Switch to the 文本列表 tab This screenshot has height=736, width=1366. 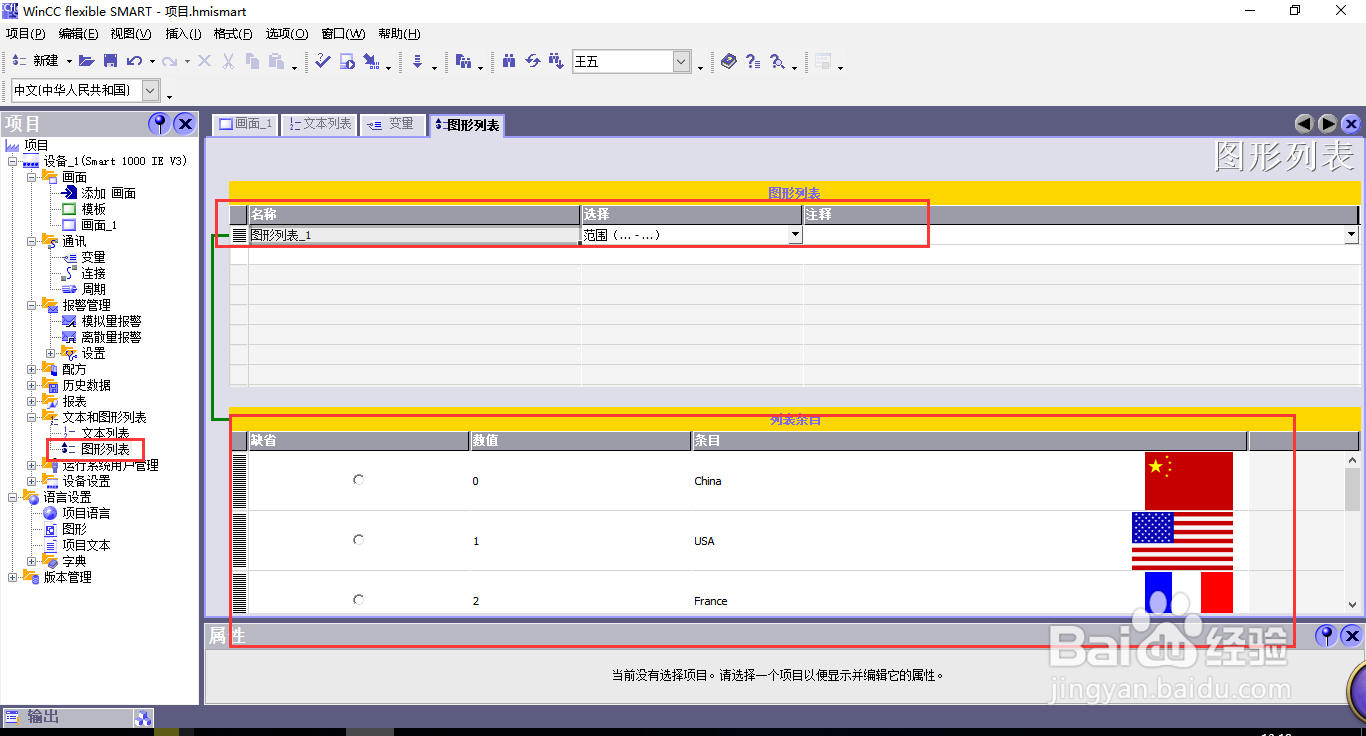pyautogui.click(x=318, y=124)
